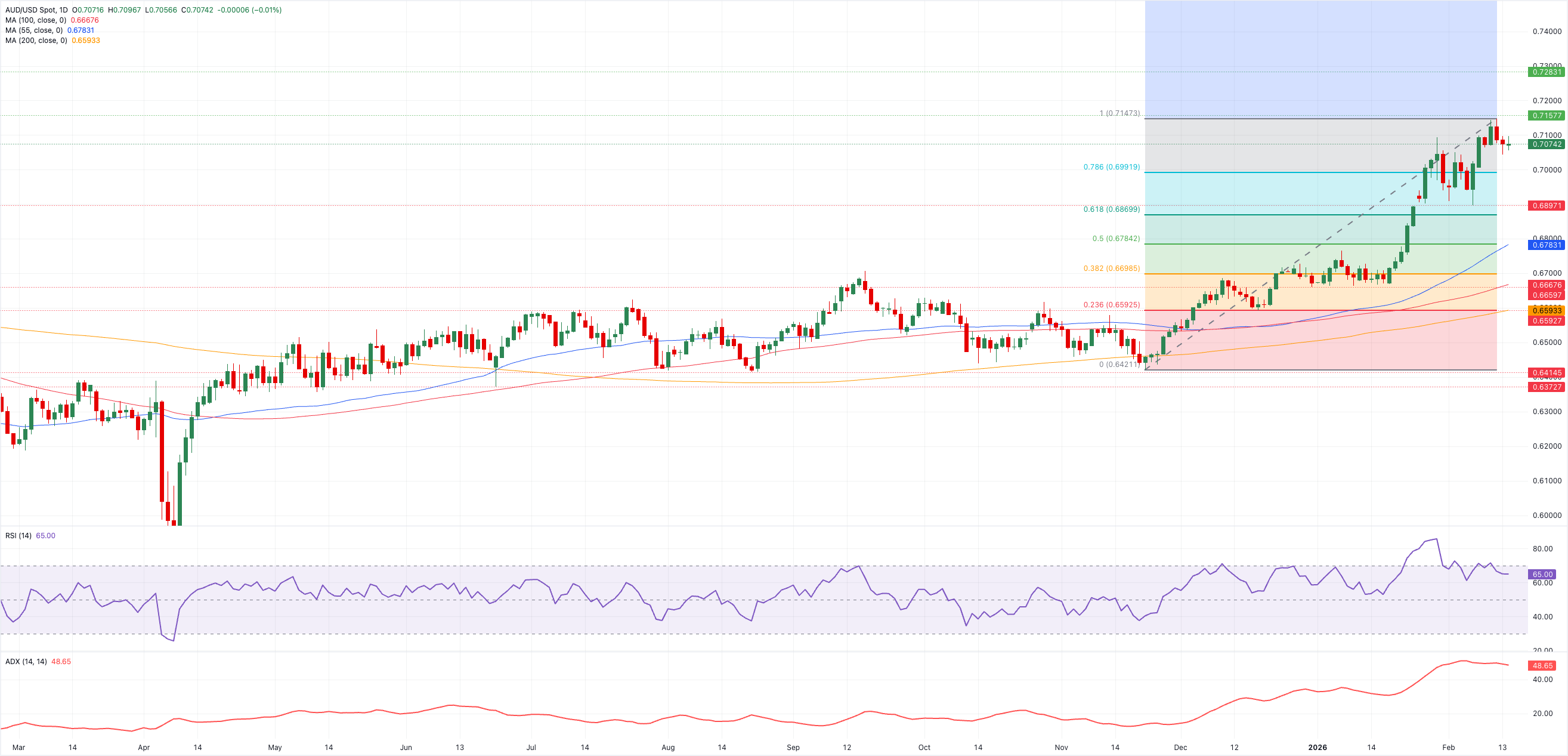Click the 2026 label on the date axis
The image size is (1568, 756).
1318,748
